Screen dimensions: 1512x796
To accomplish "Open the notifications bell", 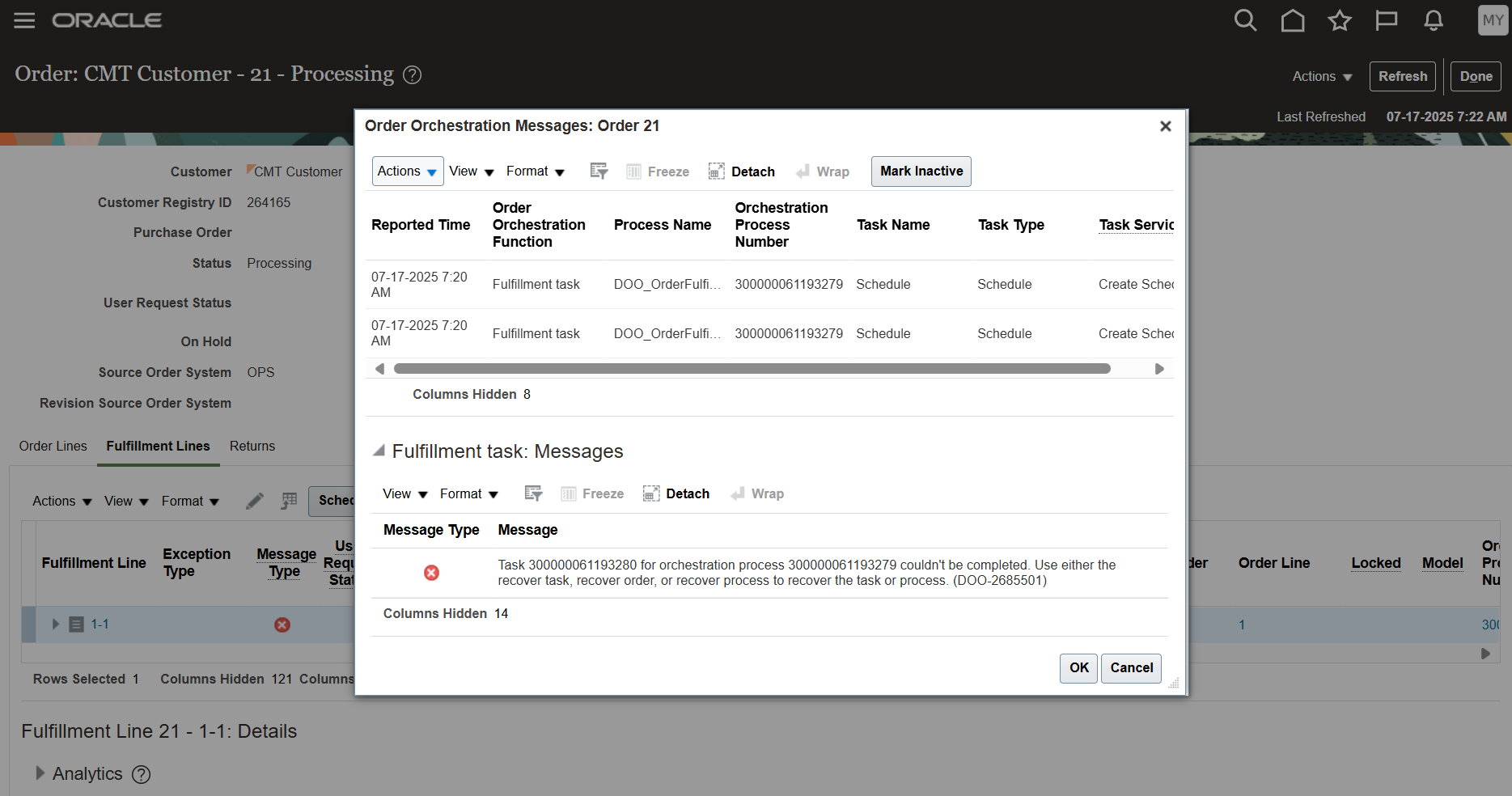I will tap(1434, 20).
